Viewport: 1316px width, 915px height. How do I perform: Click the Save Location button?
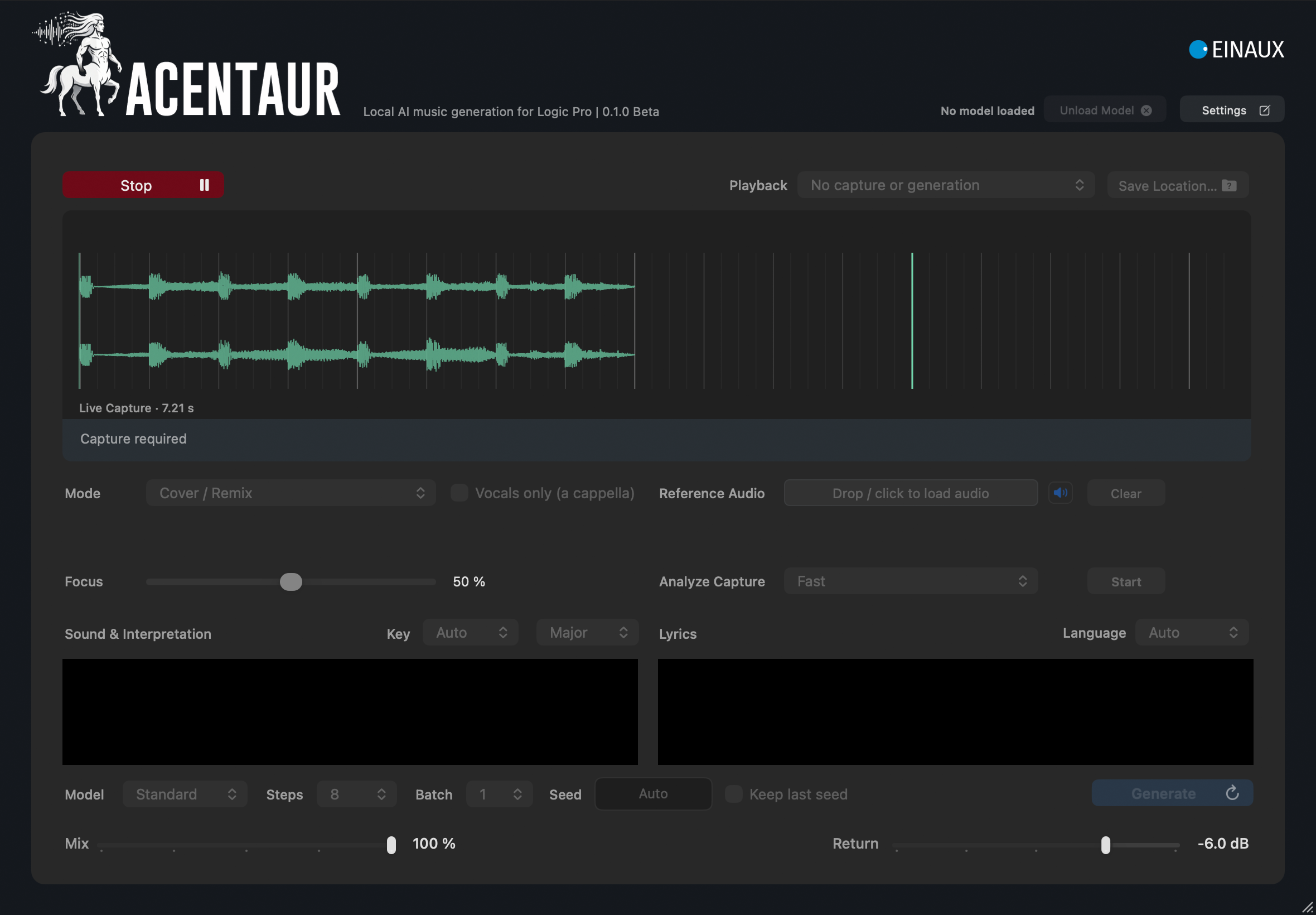1178,185
